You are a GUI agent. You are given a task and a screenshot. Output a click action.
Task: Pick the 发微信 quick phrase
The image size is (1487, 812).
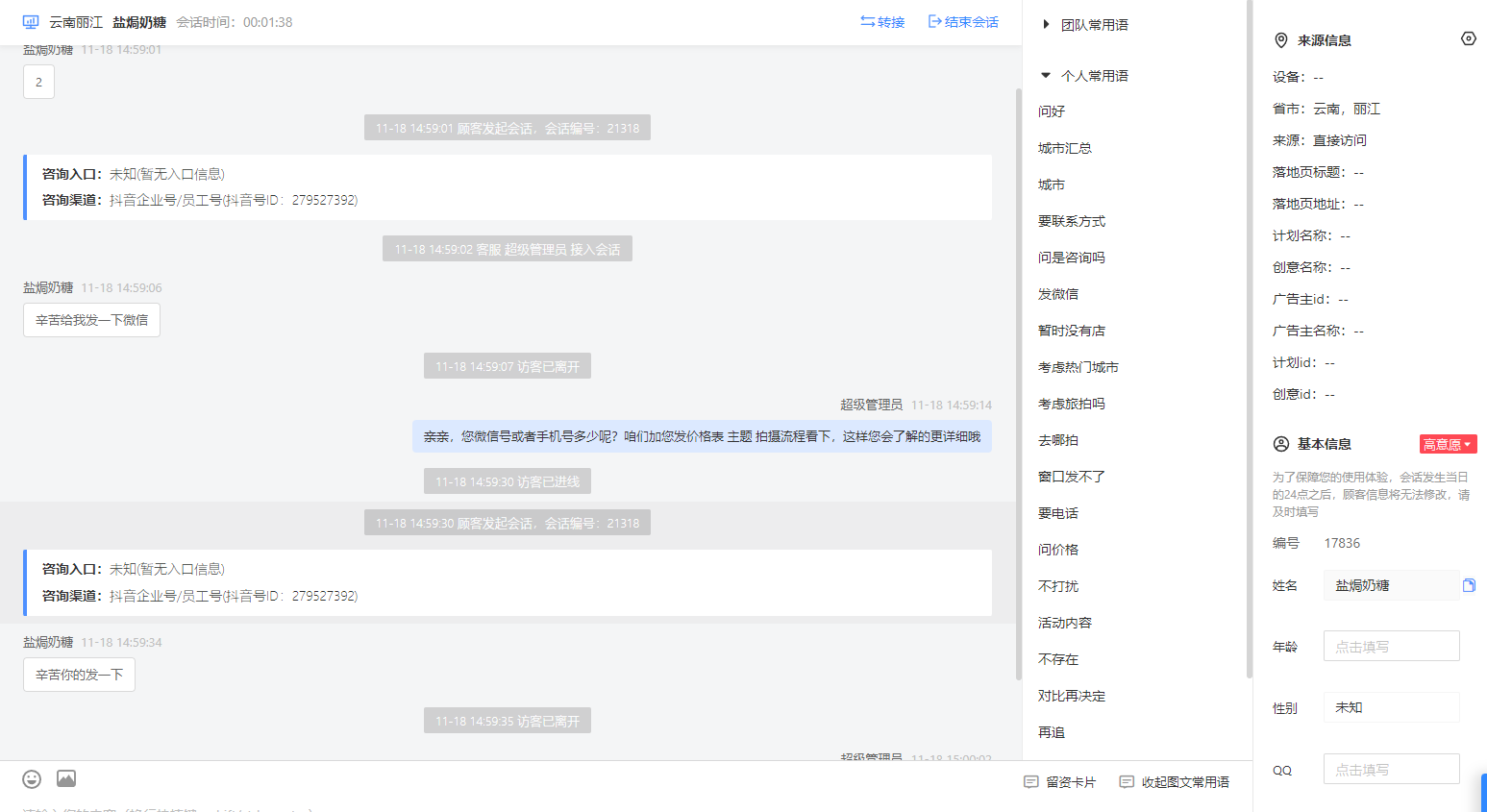click(x=1058, y=294)
